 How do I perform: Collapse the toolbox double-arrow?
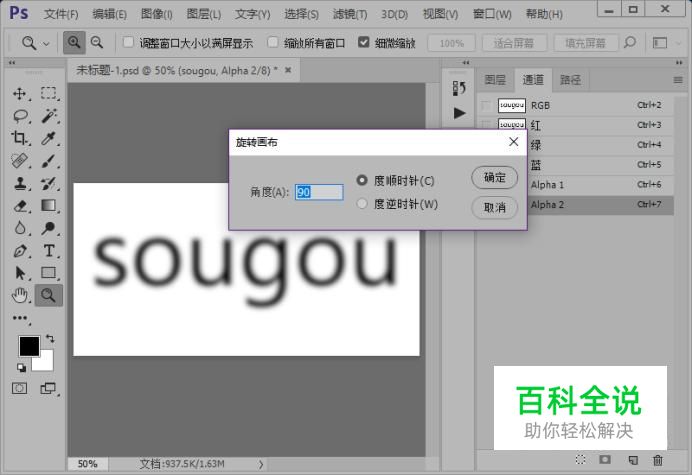tap(12, 63)
